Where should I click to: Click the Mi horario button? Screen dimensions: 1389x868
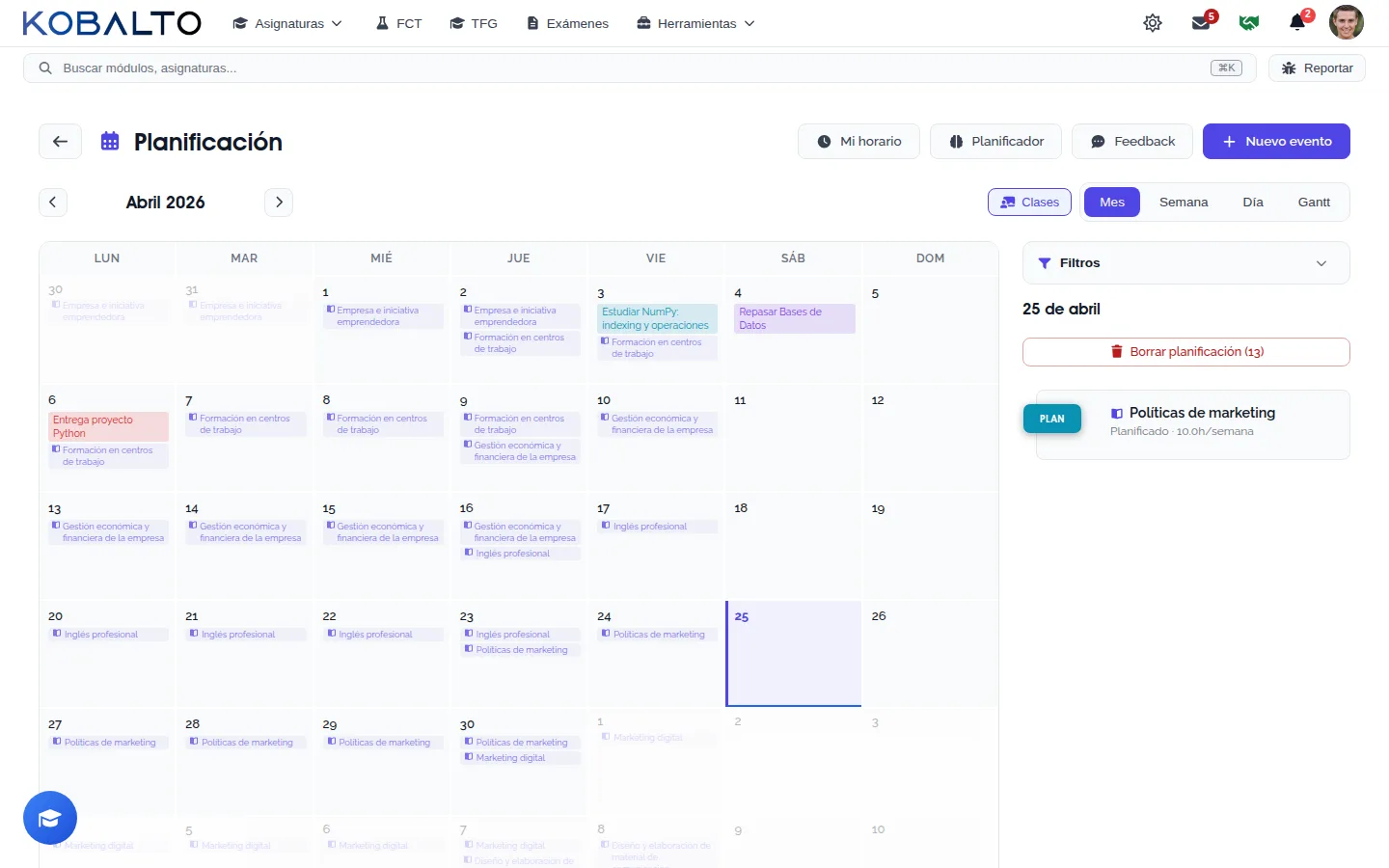[x=858, y=141]
